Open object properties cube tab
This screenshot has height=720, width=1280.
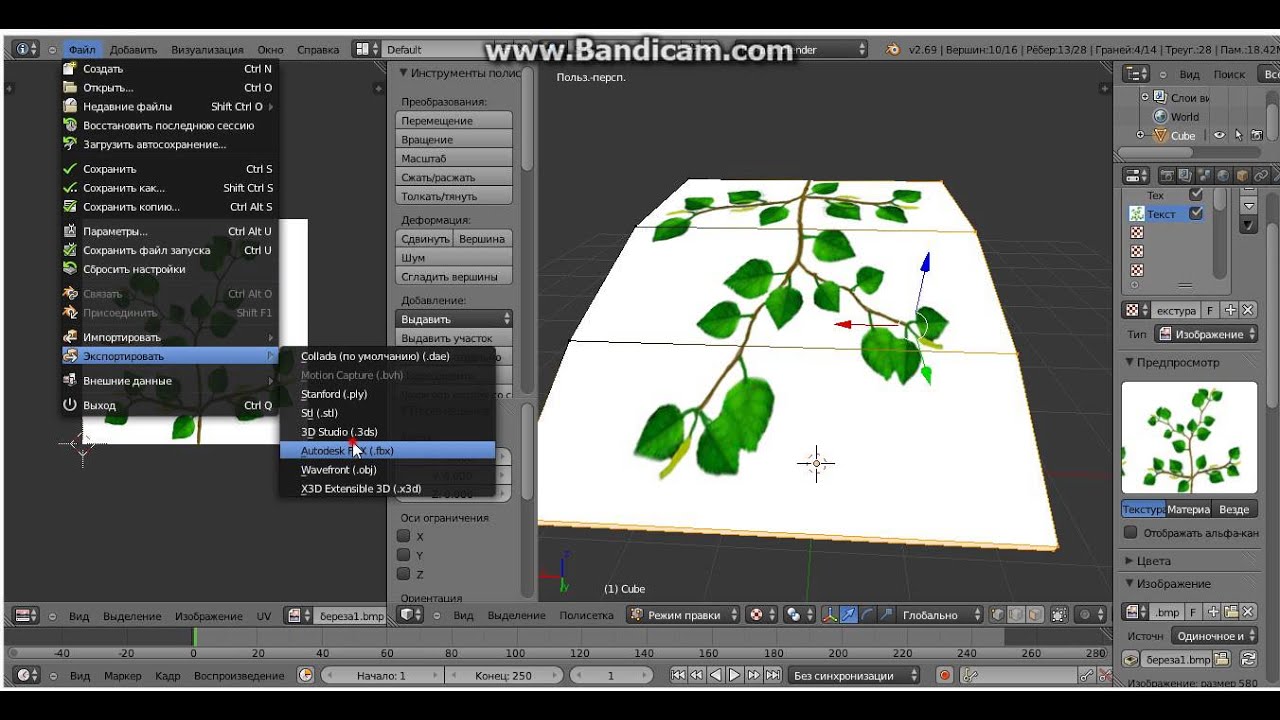coord(1242,175)
